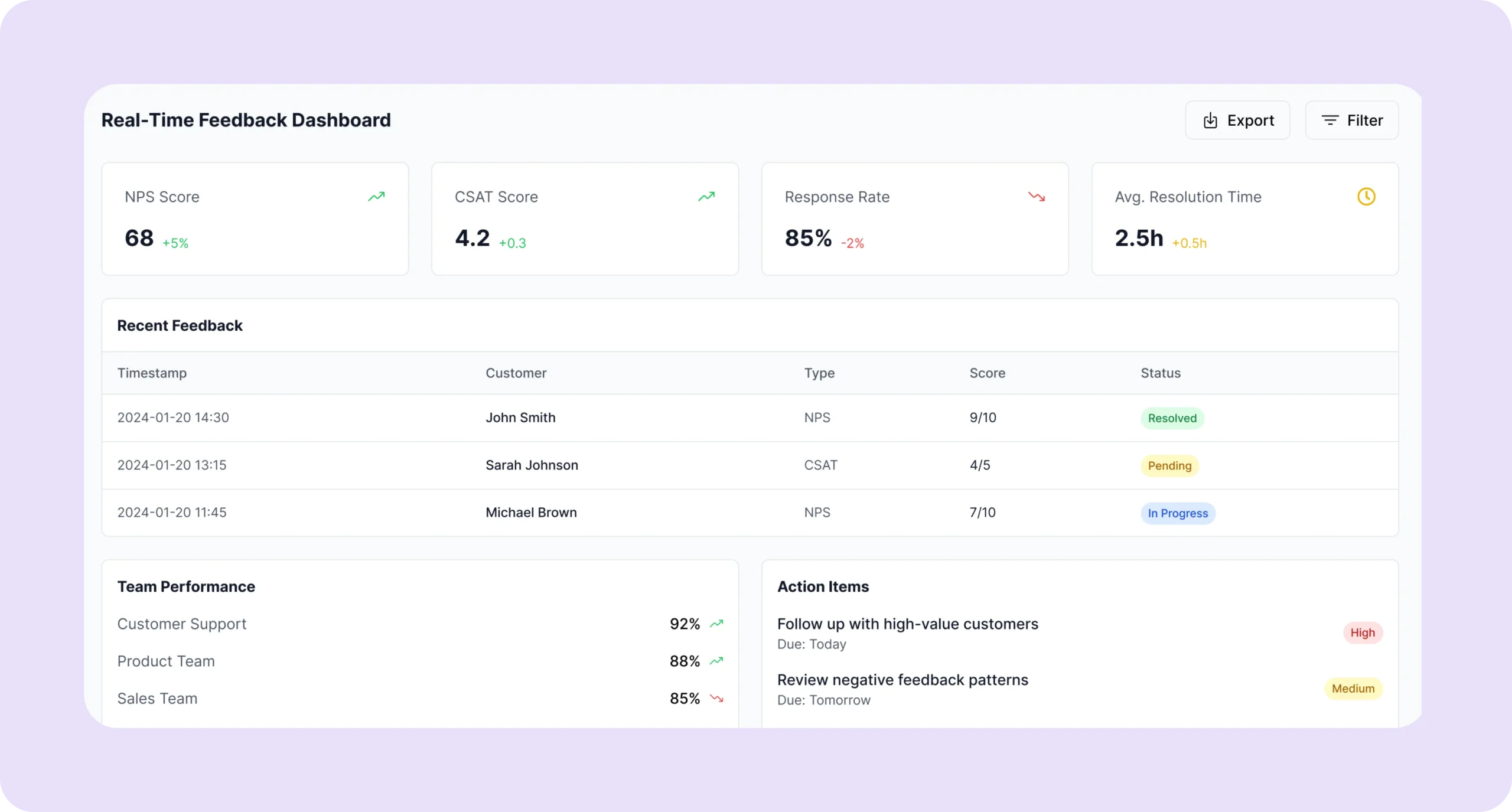Click the NPS Score upward trend icon
This screenshot has height=812, width=1512.
(376, 197)
